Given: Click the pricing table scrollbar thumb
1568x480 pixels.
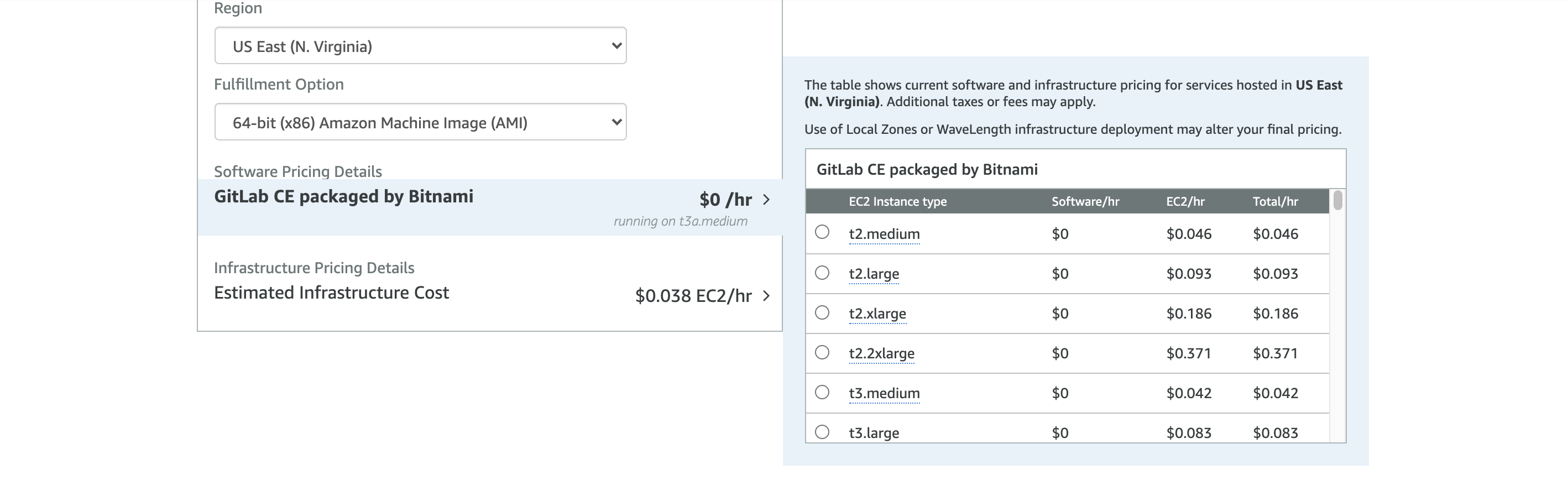Looking at the screenshot, I should pyautogui.click(x=1337, y=200).
